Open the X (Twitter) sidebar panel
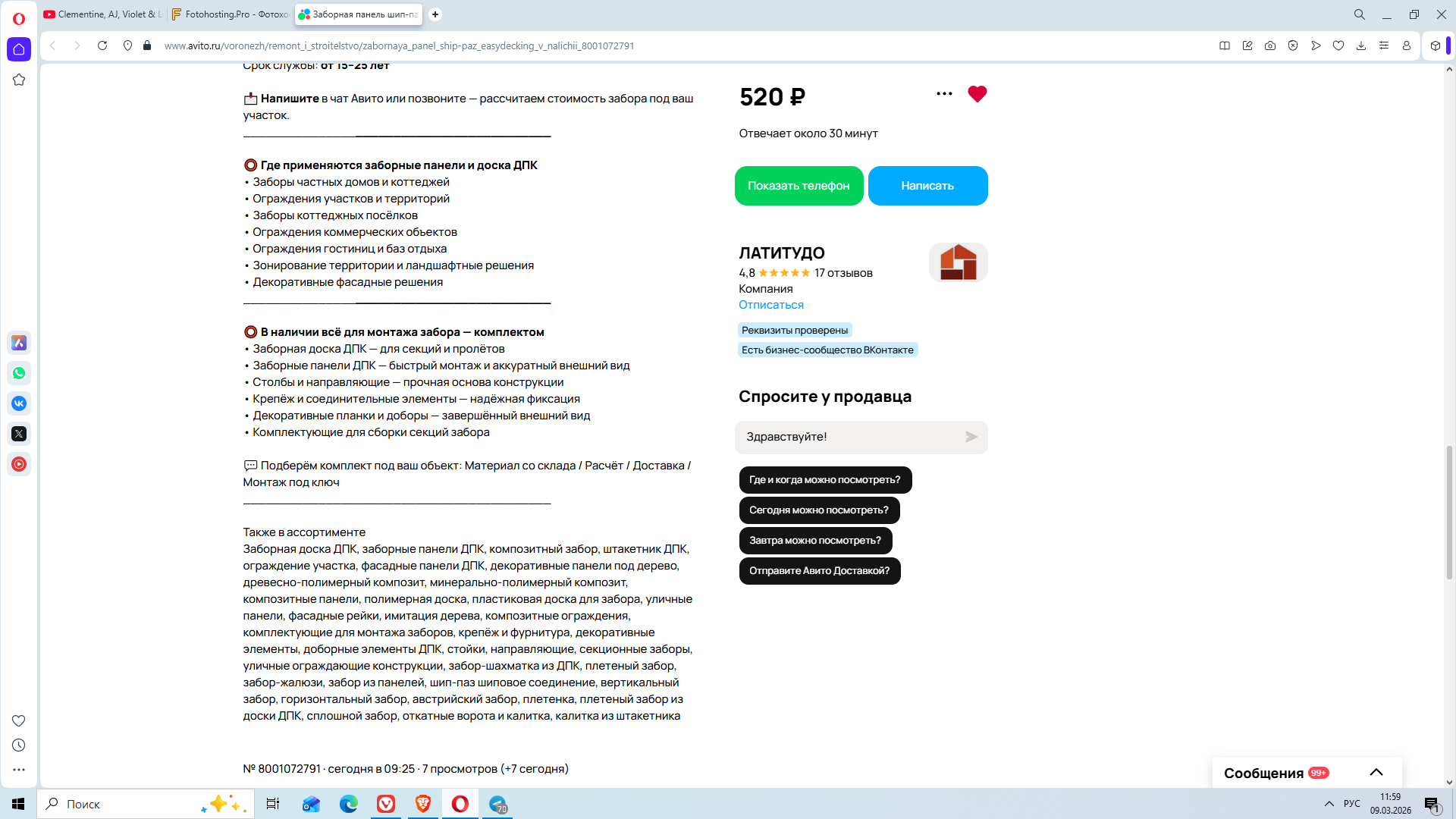The image size is (1456, 819). pyautogui.click(x=19, y=434)
